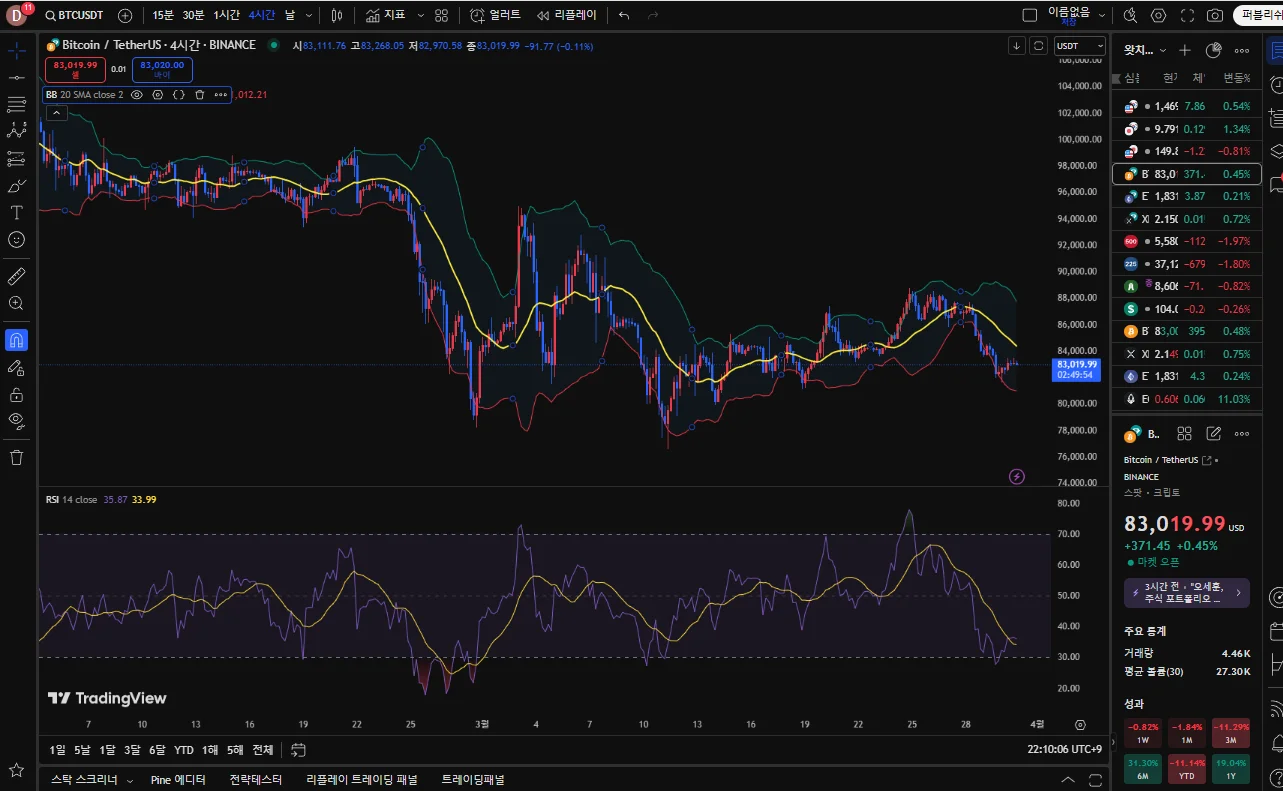The image size is (1283, 791).
Task: Open the Fibonacci retracement tools
Action: [17, 104]
